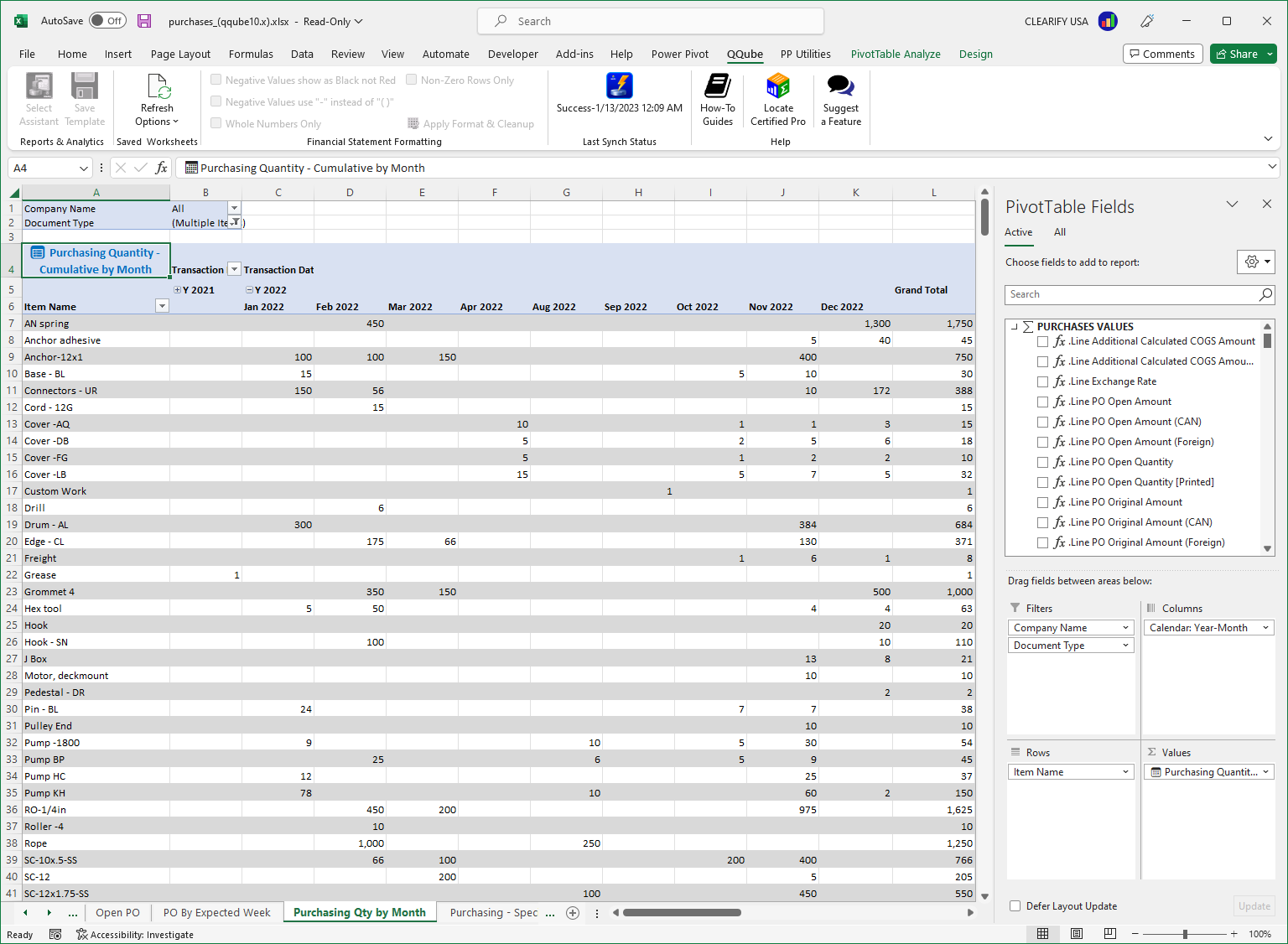The image size is (1288, 944).
Task: Switch to Page Layout view in status bar
Action: click(1077, 934)
